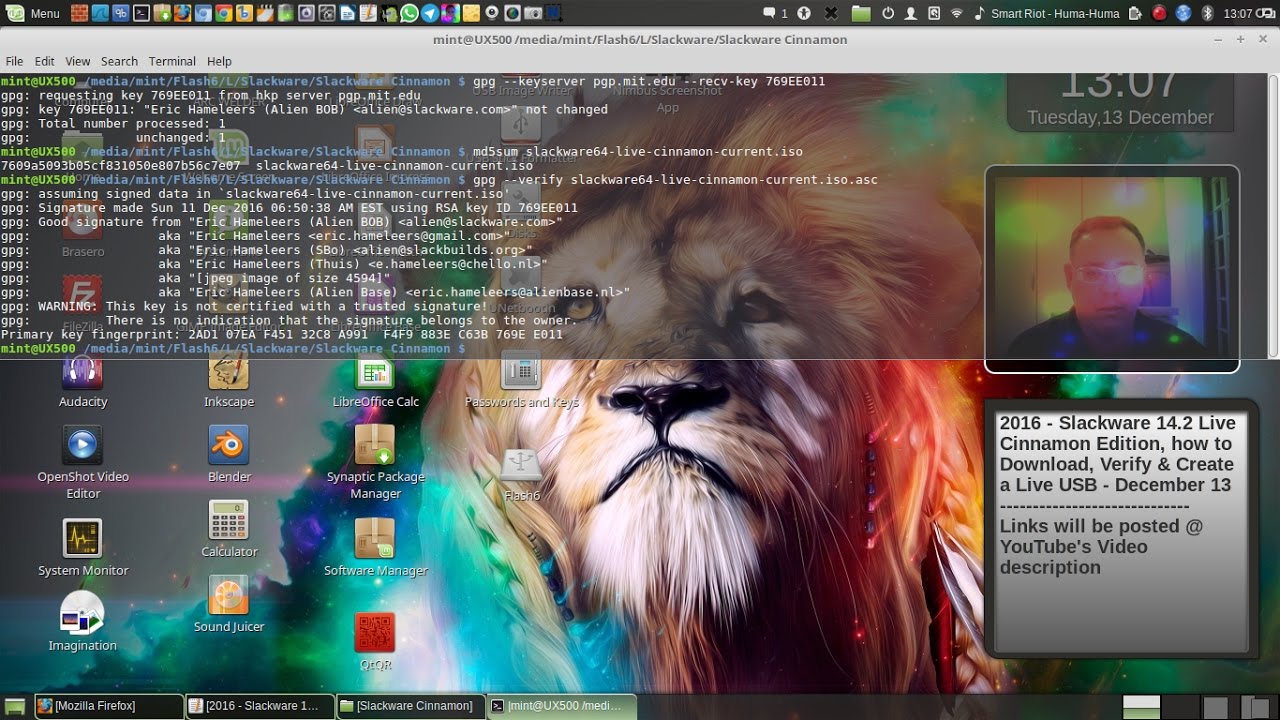Image resolution: width=1280 pixels, height=720 pixels.
Task: Switch to Slackware Cinnamon file manager task
Action: click(410, 706)
